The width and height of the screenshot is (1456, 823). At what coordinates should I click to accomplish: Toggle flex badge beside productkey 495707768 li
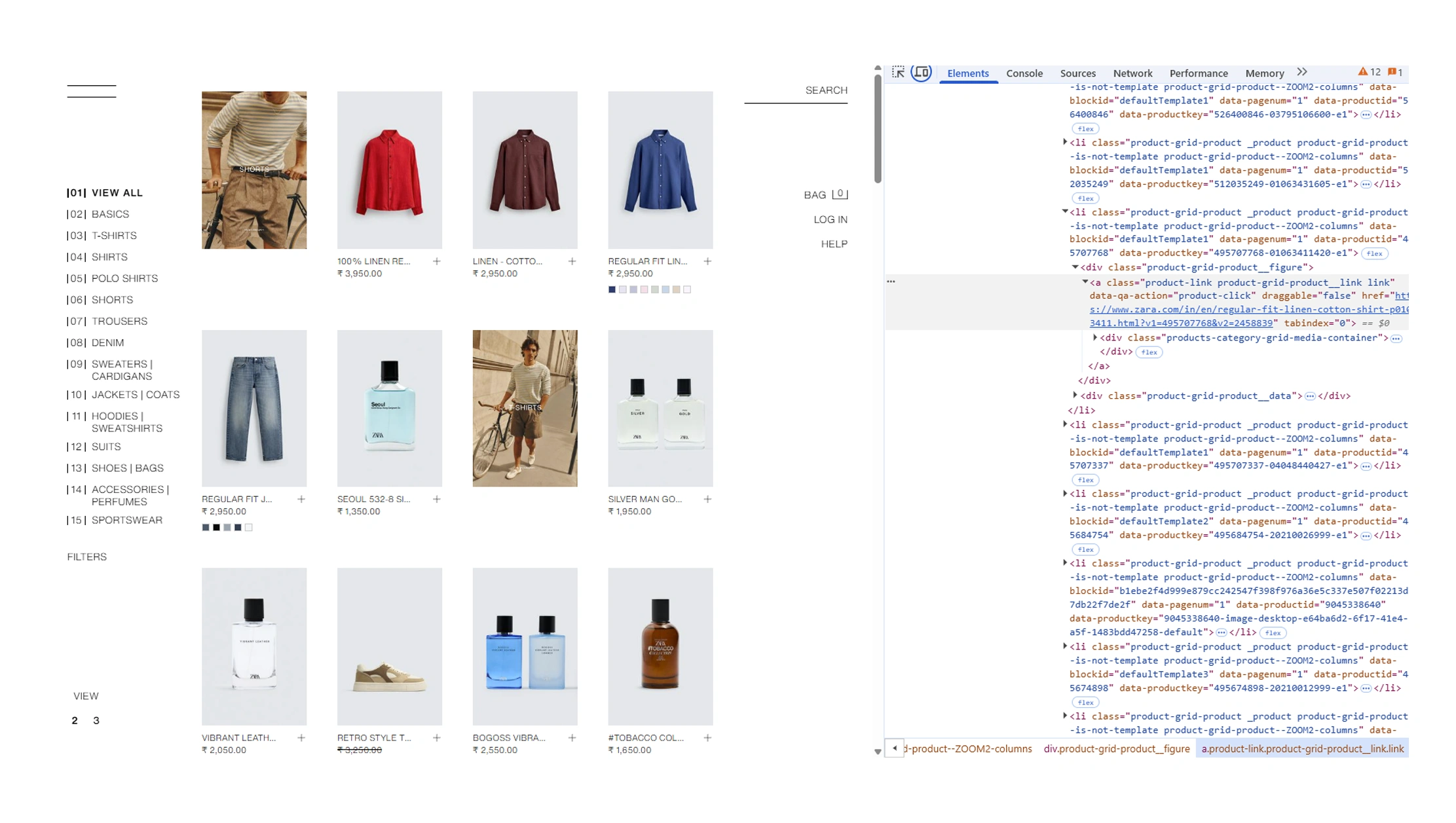[x=1375, y=253]
